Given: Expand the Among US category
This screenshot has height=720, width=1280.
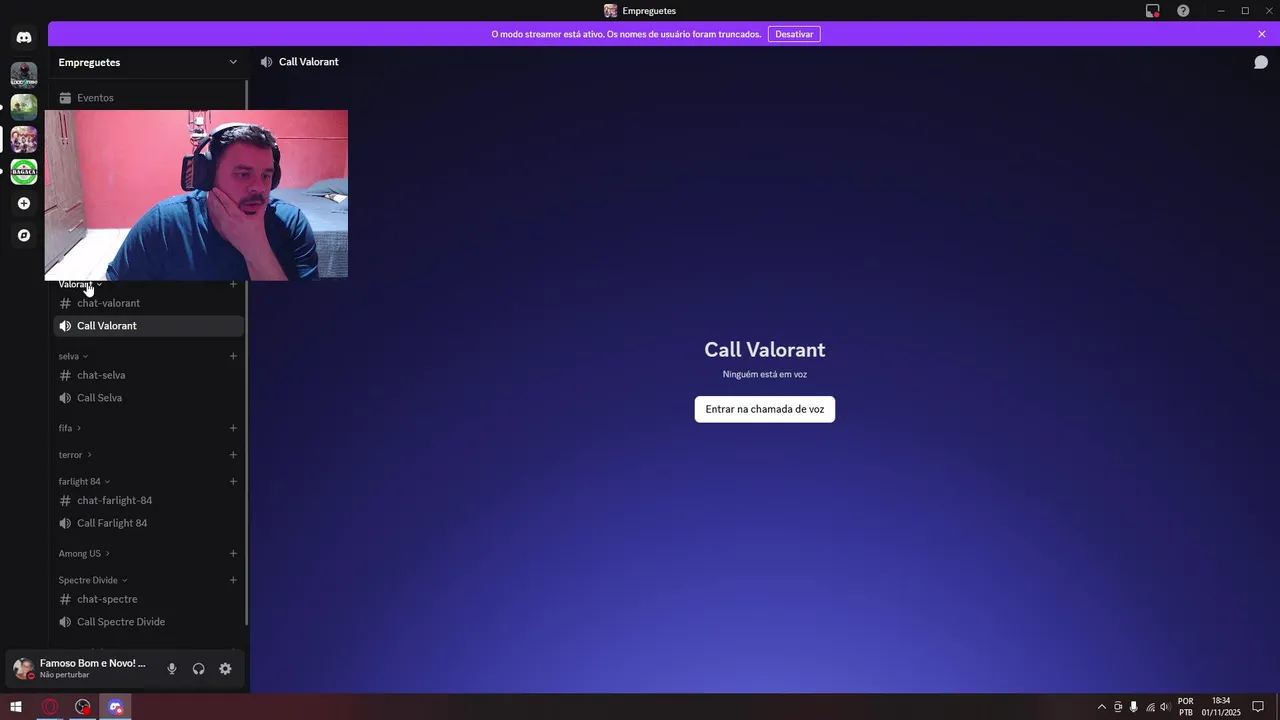Looking at the screenshot, I should pos(84,553).
